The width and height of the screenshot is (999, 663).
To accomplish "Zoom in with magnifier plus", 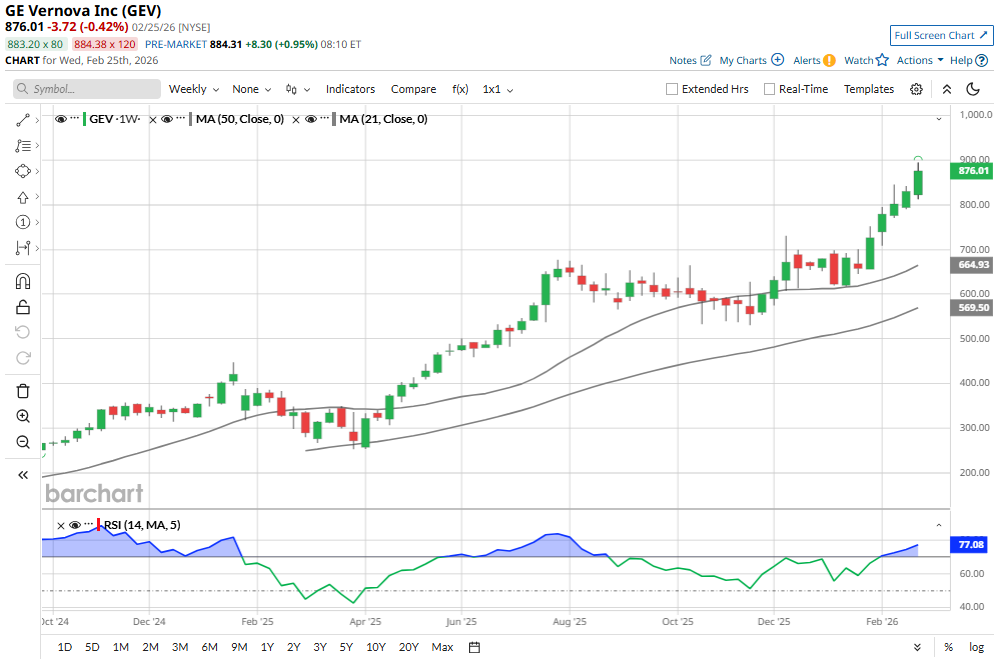I will point(23,417).
